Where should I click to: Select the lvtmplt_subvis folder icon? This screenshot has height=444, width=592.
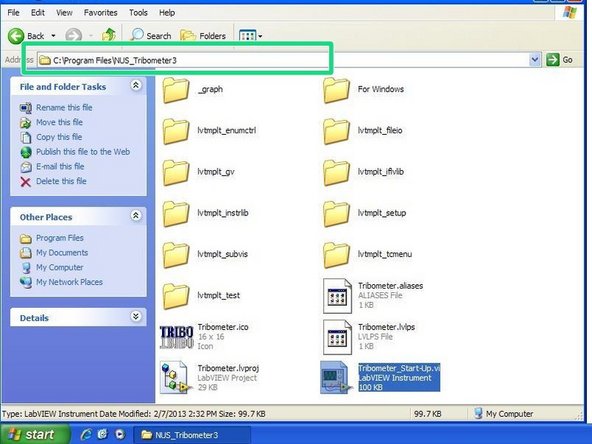point(176,255)
